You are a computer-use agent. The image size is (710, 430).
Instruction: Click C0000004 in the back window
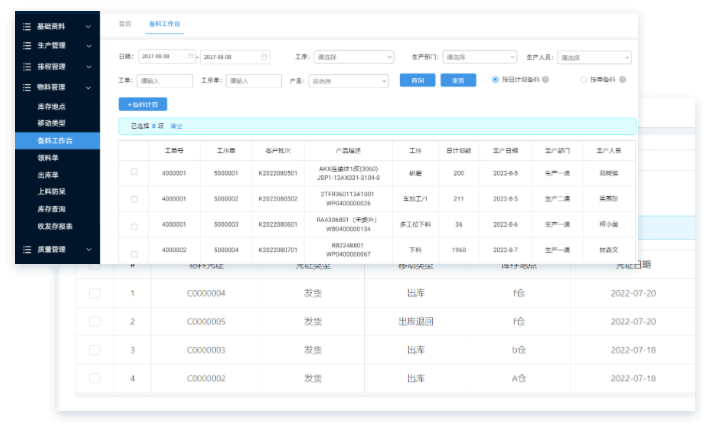[x=206, y=293]
